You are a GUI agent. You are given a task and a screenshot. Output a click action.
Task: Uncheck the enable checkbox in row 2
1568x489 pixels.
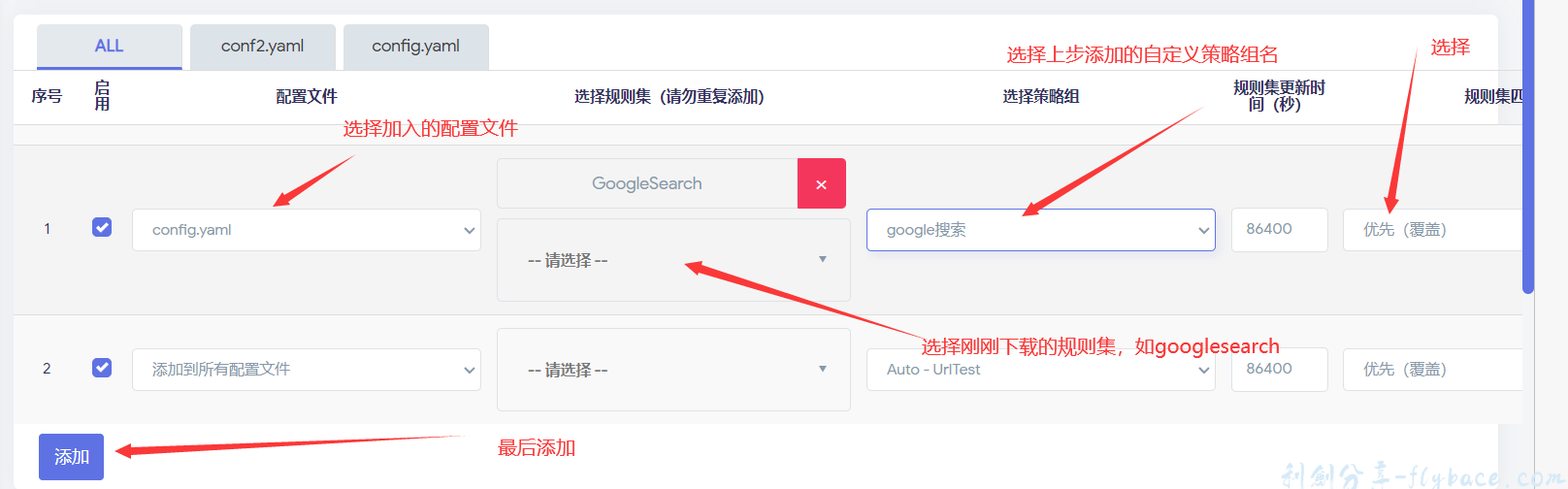point(102,368)
